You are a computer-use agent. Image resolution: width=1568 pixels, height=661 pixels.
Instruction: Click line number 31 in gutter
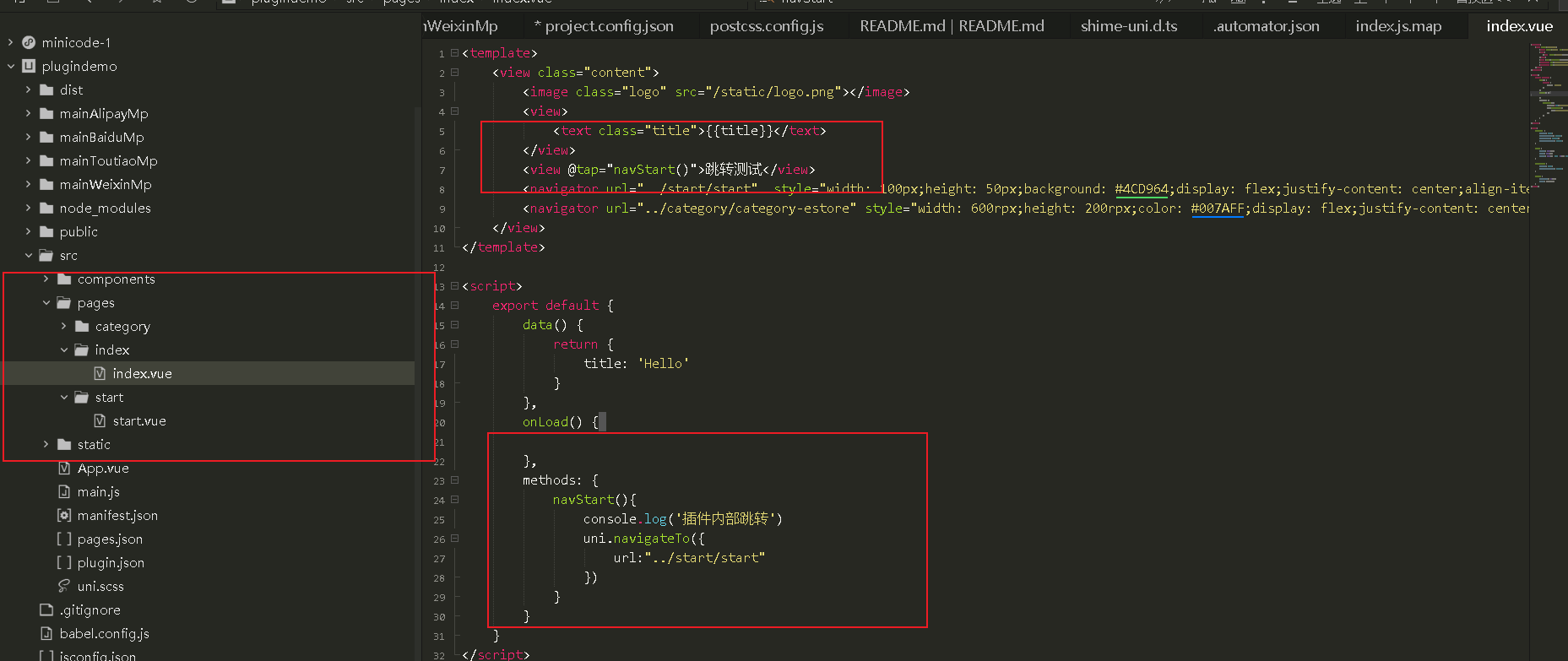click(438, 637)
